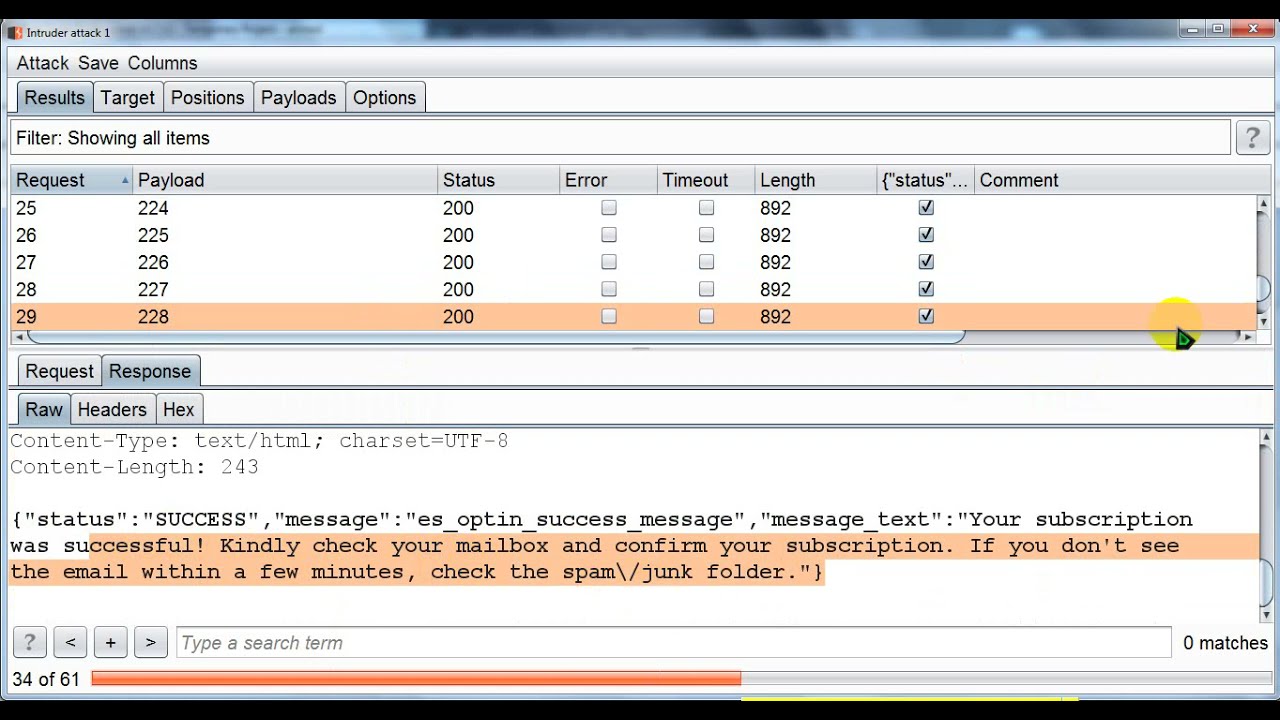Toggle Error checkbox for request 25

point(609,208)
